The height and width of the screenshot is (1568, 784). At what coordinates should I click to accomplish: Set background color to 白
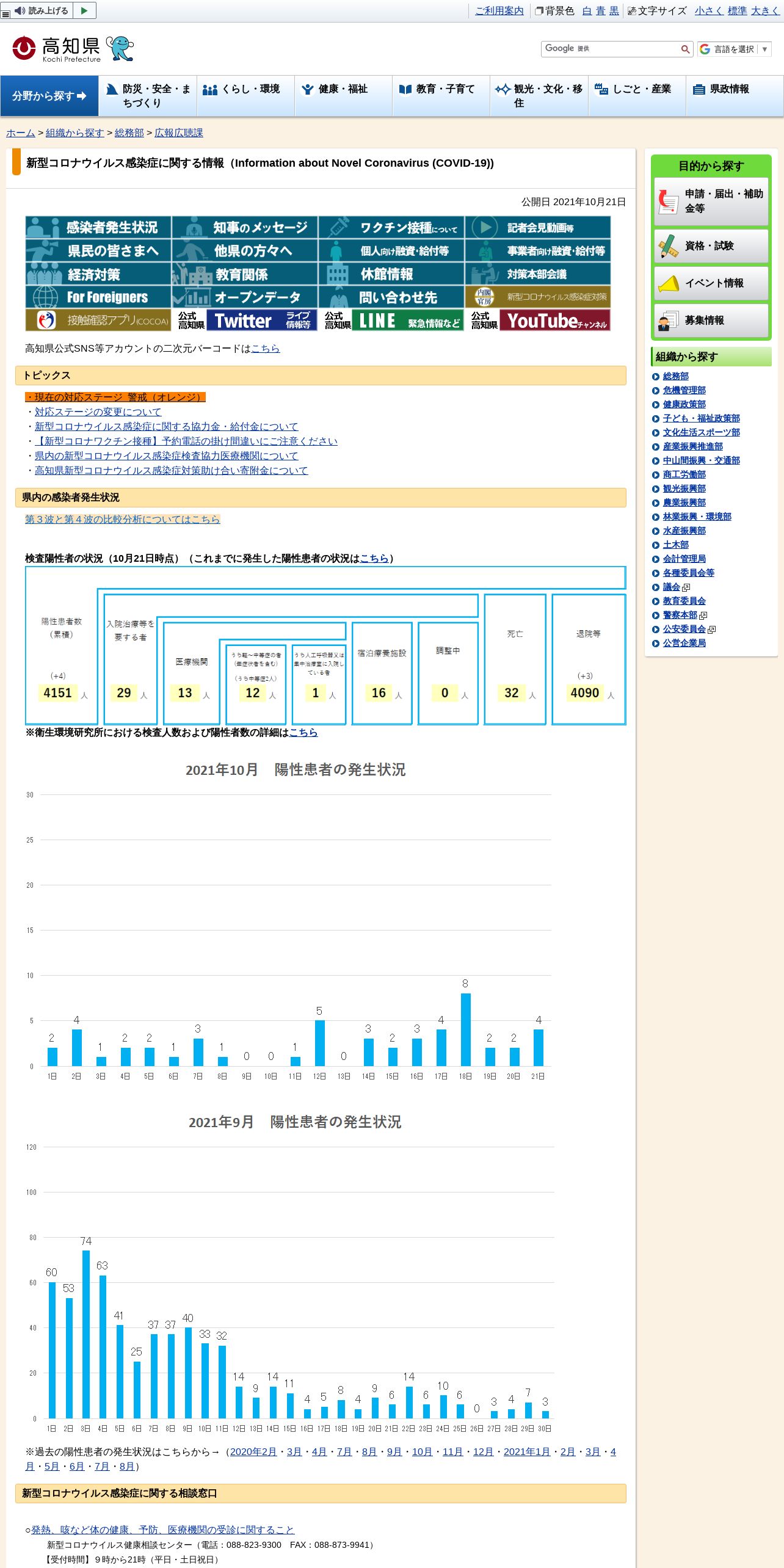[x=586, y=10]
